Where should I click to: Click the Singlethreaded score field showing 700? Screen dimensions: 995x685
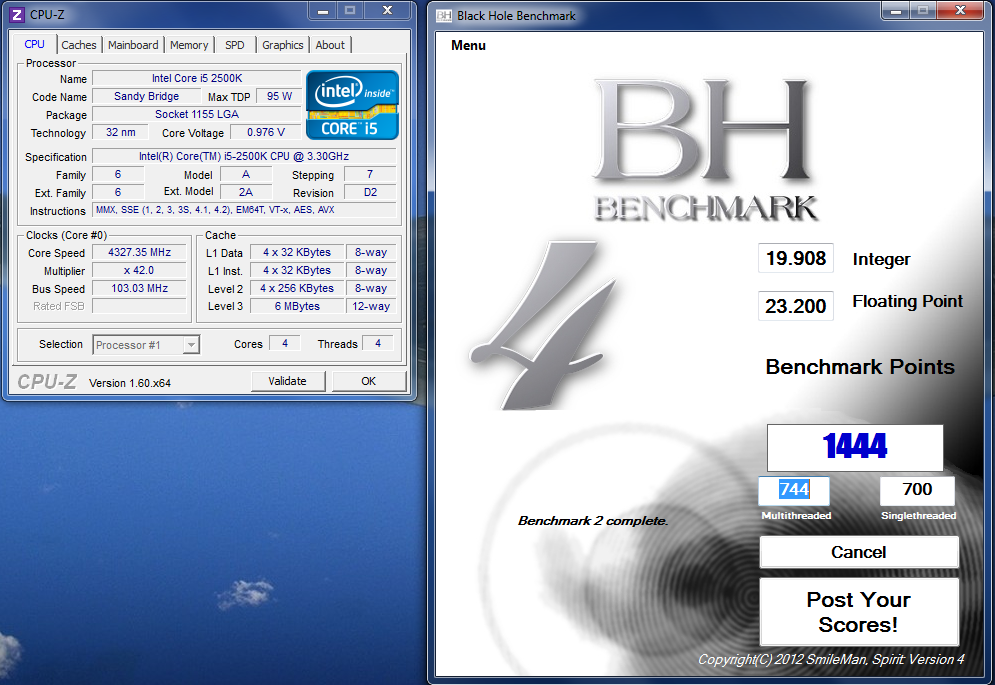coord(917,490)
